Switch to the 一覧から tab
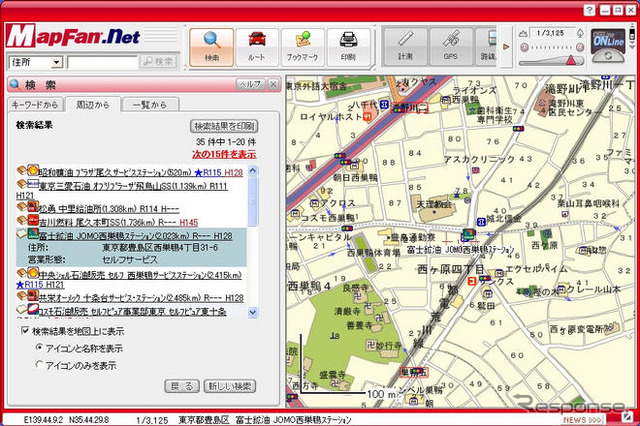640x426 pixels. [x=150, y=105]
